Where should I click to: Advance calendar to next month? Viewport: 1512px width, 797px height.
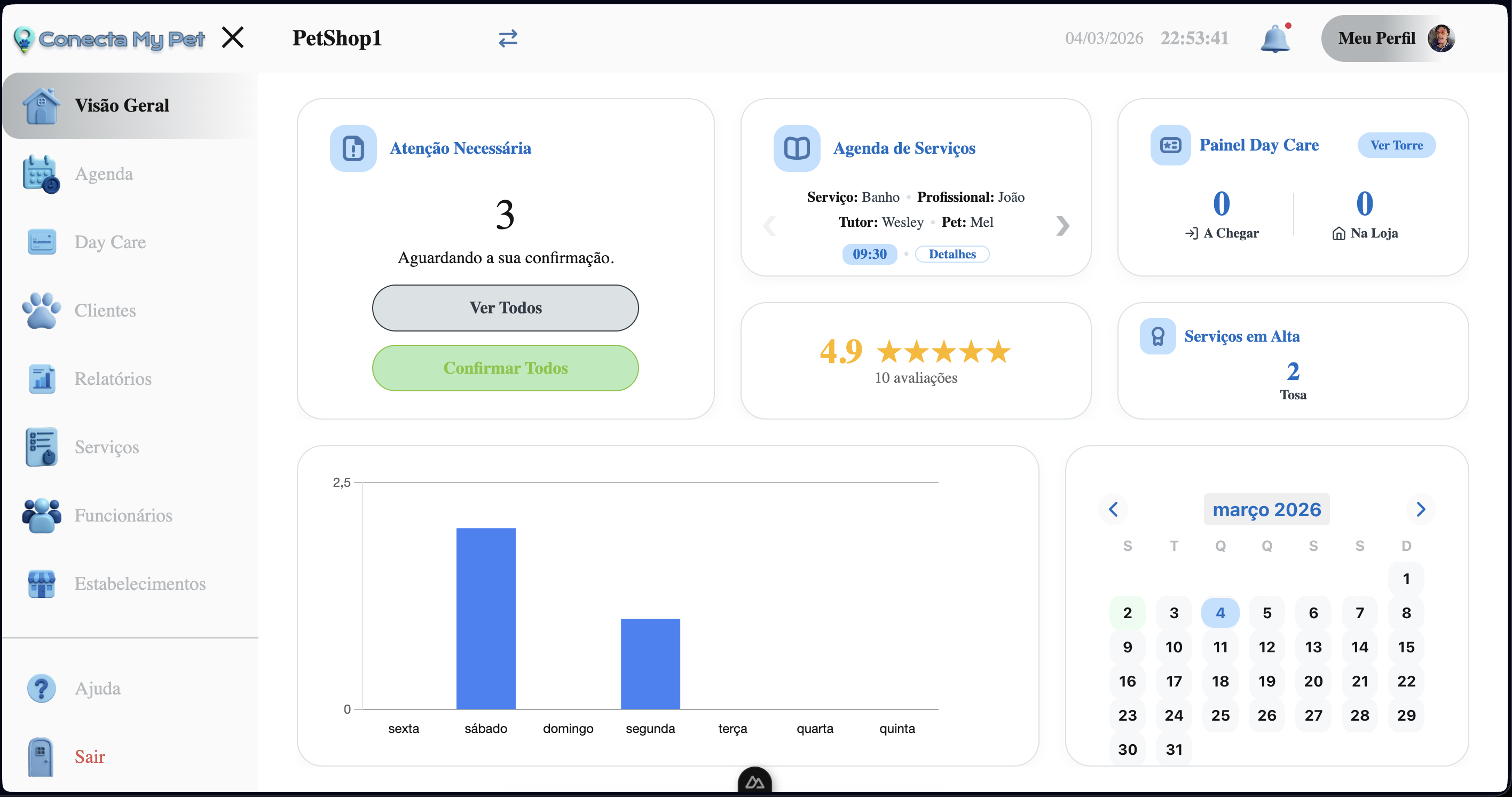[x=1420, y=509]
